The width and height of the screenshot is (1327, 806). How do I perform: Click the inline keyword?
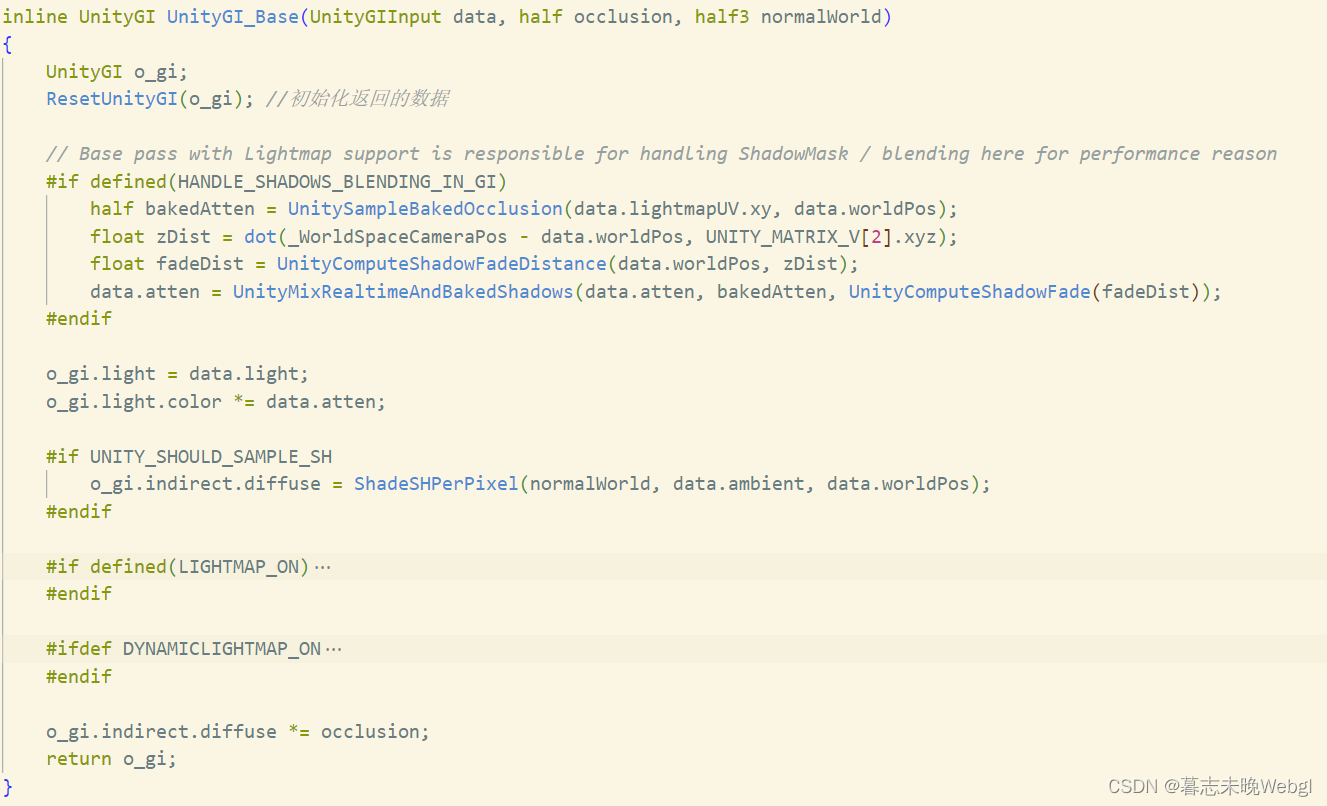[35, 17]
